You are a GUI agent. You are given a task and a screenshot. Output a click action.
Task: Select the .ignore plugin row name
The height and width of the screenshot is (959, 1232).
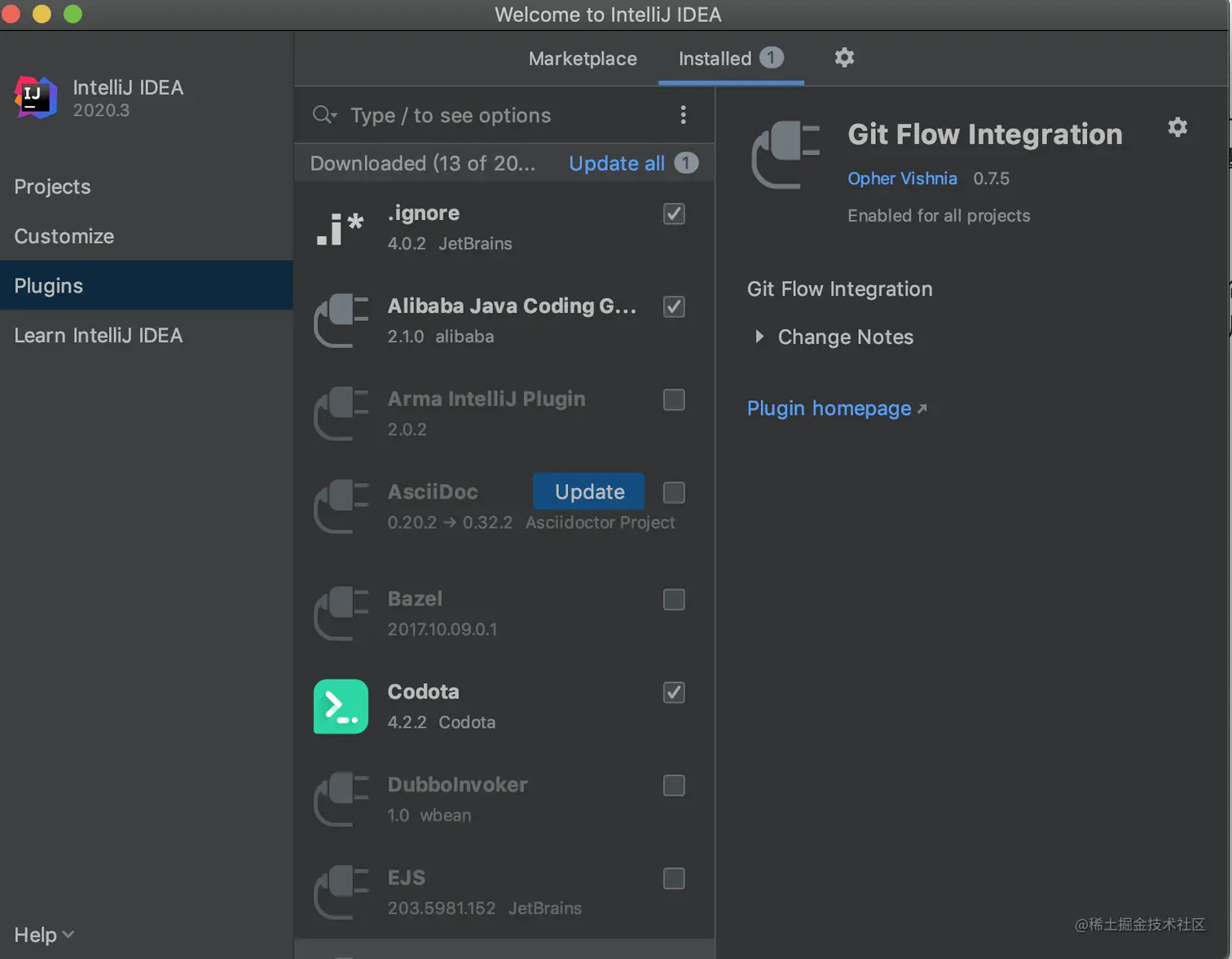[424, 213]
